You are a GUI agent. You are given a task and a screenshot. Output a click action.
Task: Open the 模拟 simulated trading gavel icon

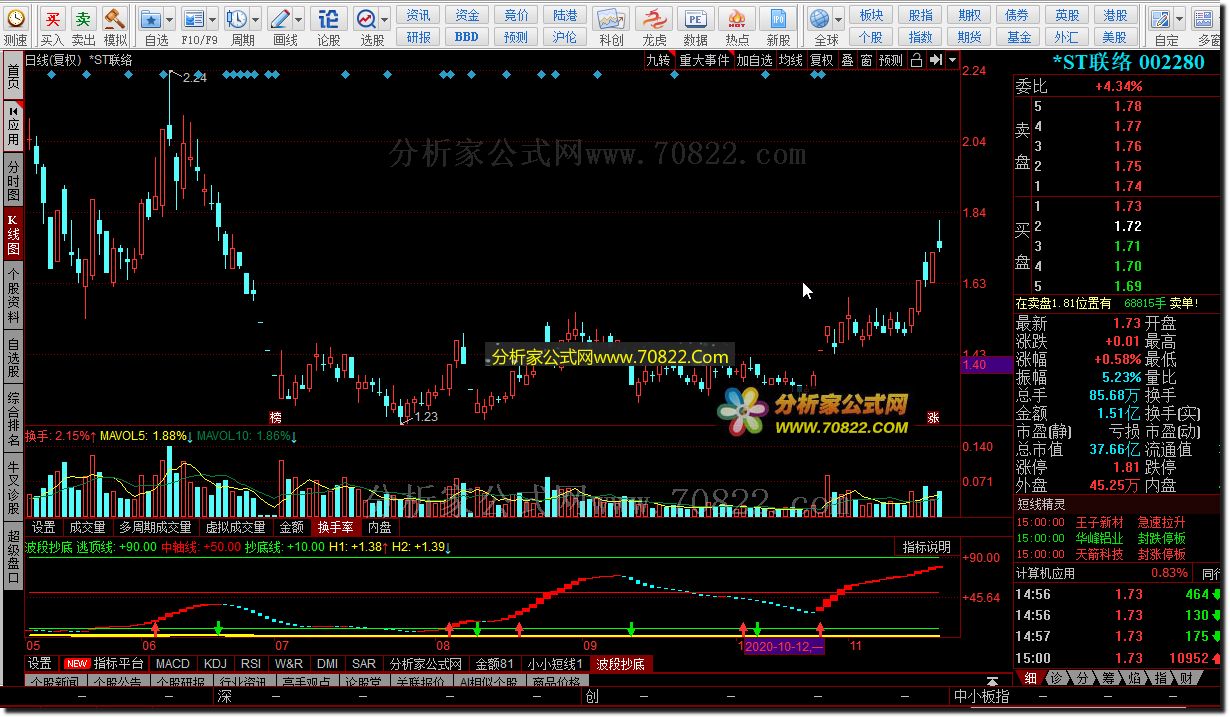tap(115, 18)
